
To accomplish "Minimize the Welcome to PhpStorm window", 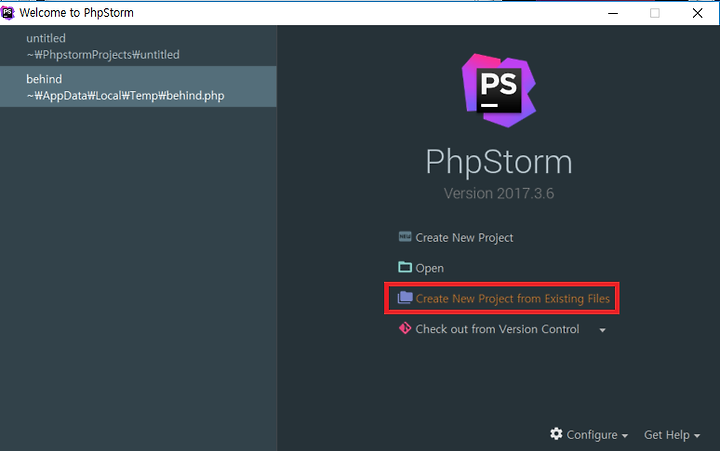I will 613,13.
